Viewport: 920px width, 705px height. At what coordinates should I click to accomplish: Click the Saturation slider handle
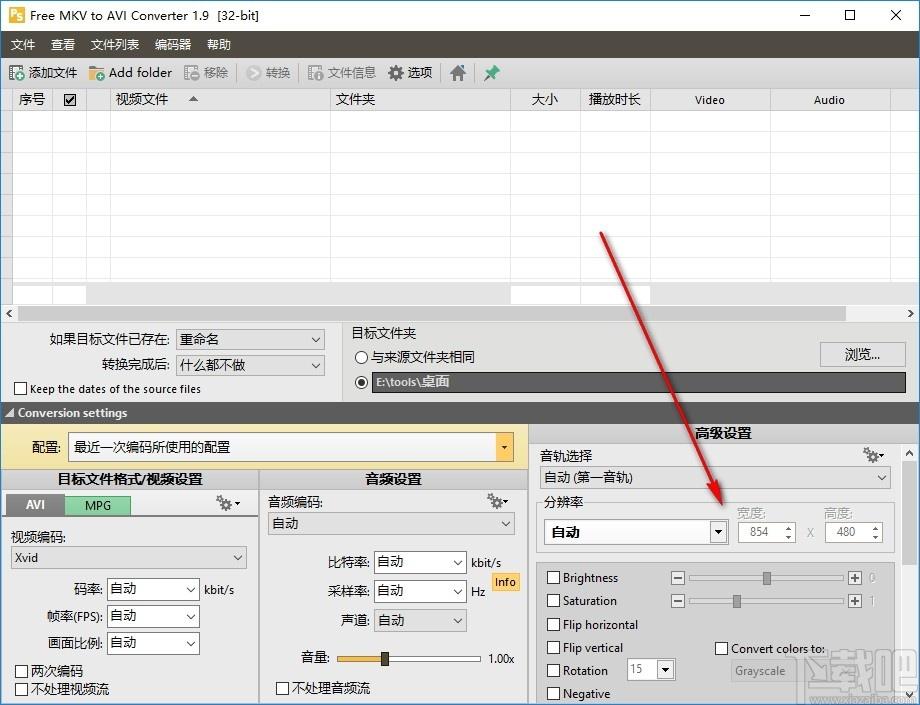click(x=737, y=601)
